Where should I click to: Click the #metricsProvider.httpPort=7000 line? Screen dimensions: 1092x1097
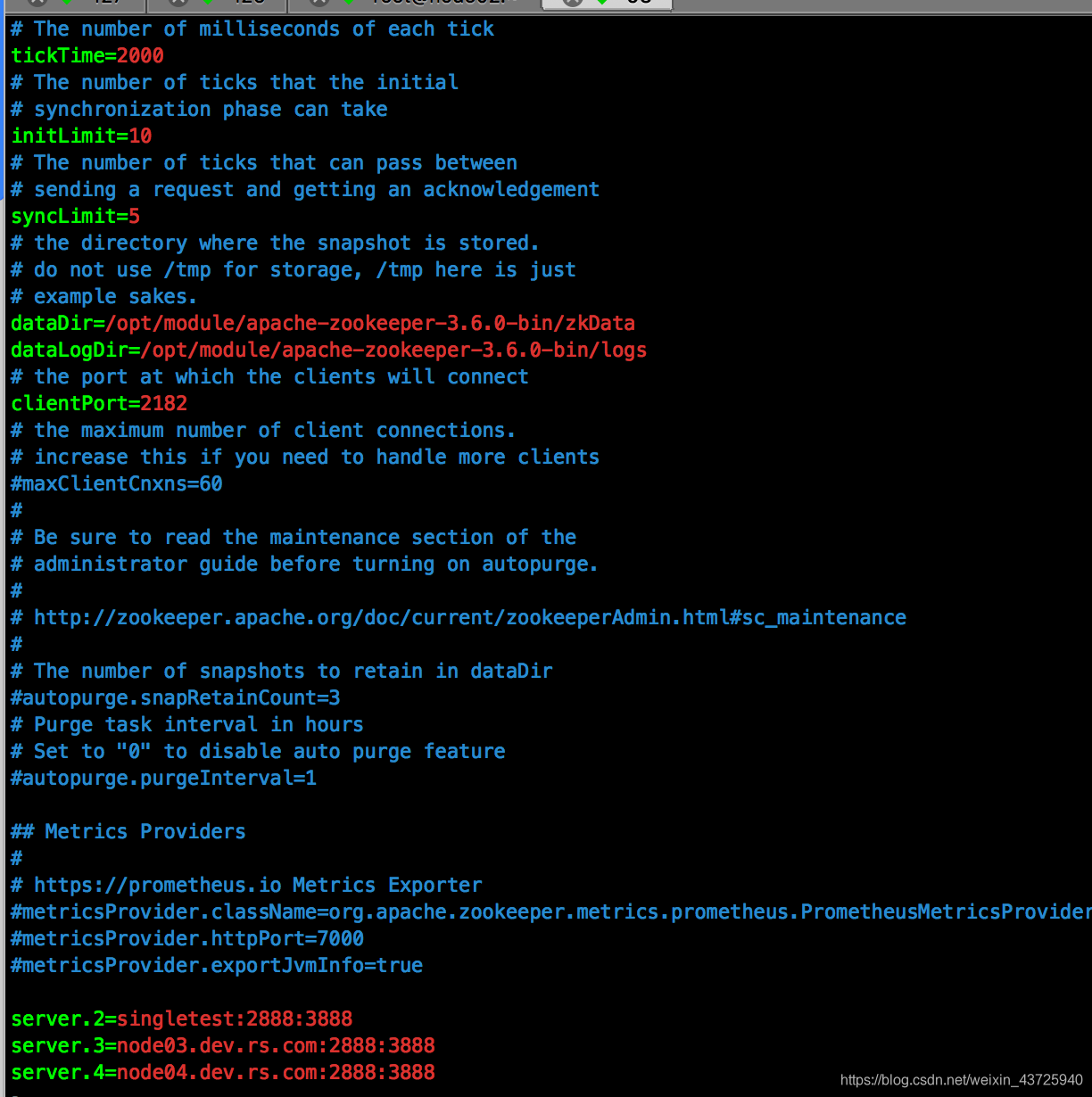pos(187,938)
